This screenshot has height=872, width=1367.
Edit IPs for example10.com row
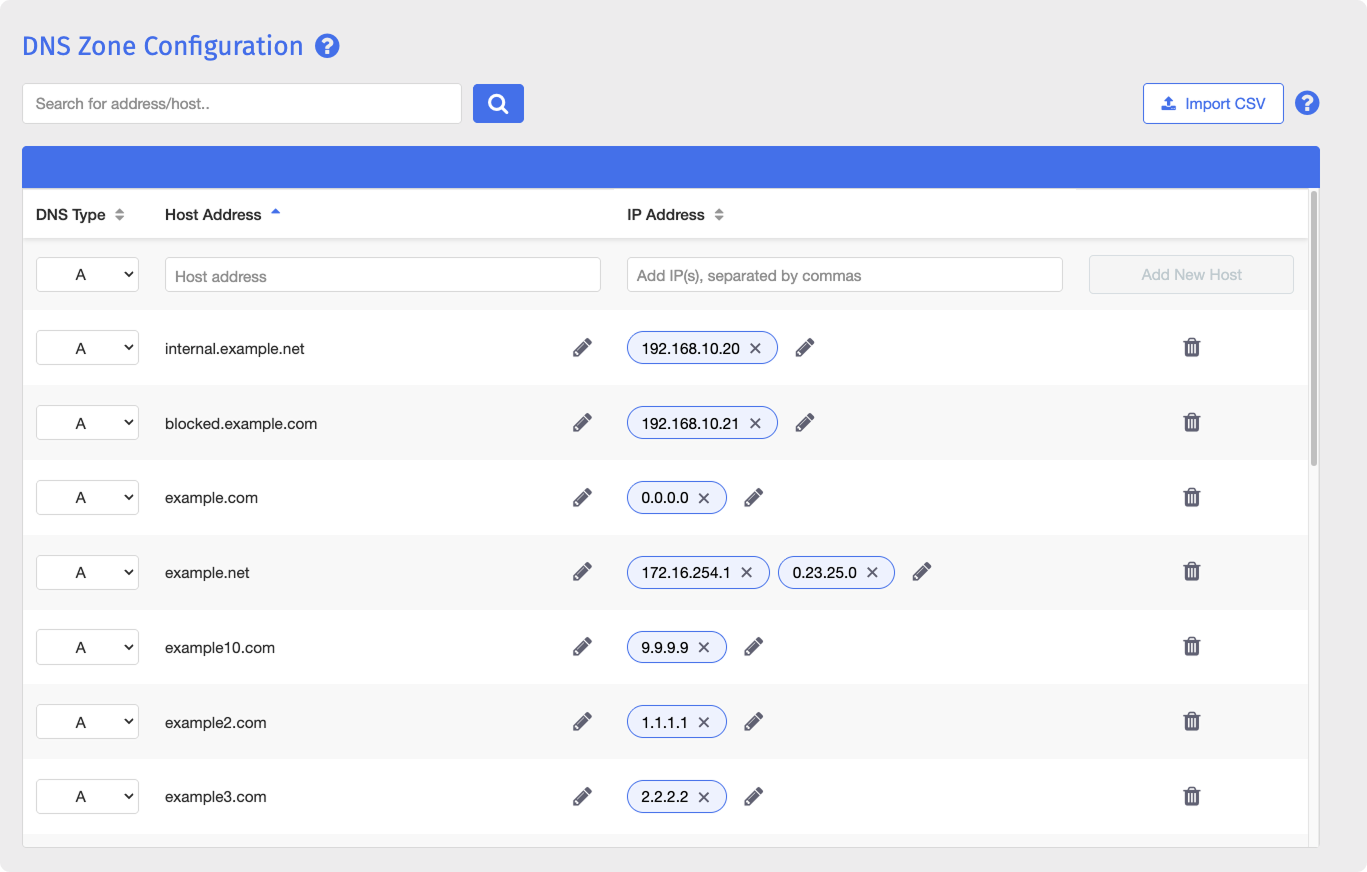point(754,647)
